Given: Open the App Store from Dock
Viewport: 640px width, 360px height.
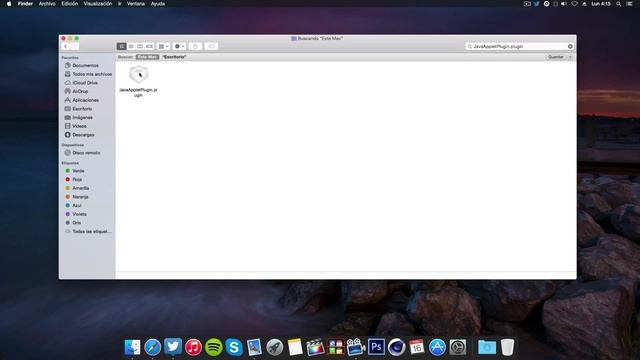Looking at the screenshot, I should click(437, 347).
